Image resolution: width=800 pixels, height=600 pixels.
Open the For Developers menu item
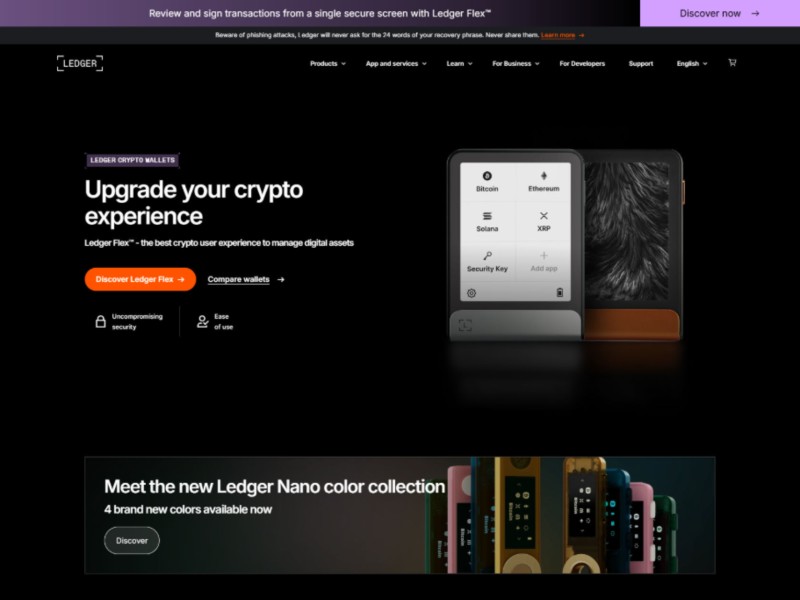(x=582, y=64)
